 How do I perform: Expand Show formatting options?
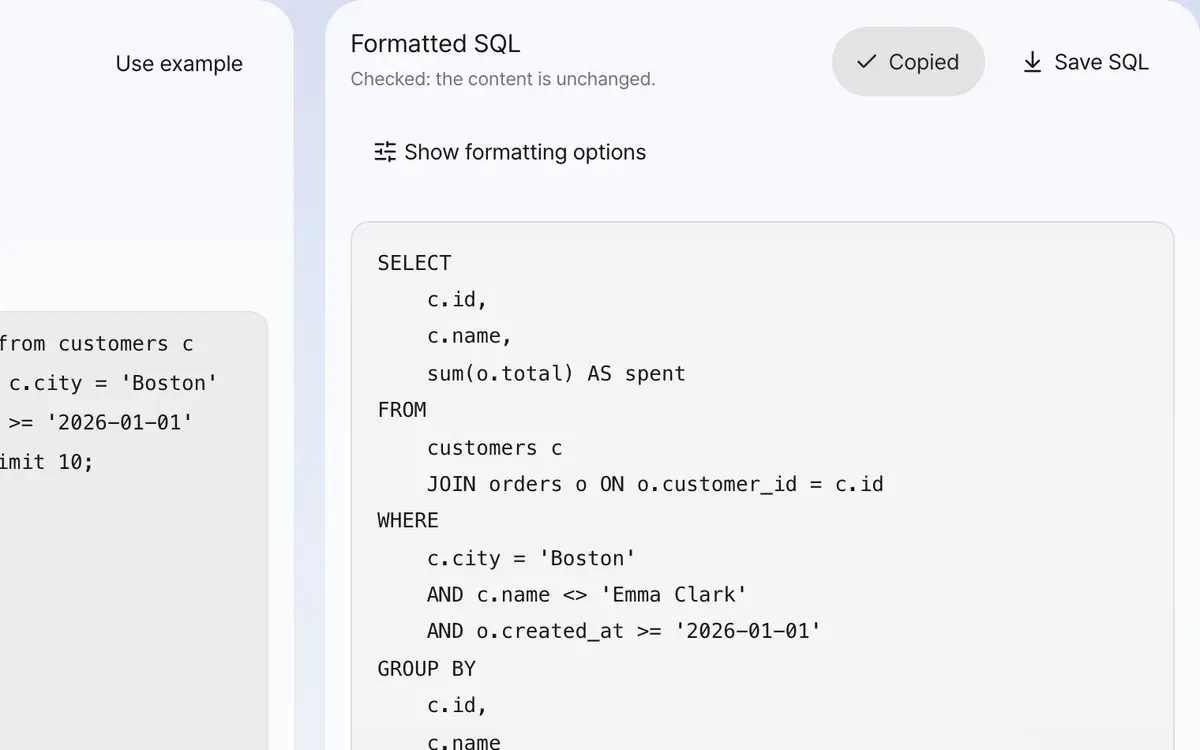(x=510, y=152)
